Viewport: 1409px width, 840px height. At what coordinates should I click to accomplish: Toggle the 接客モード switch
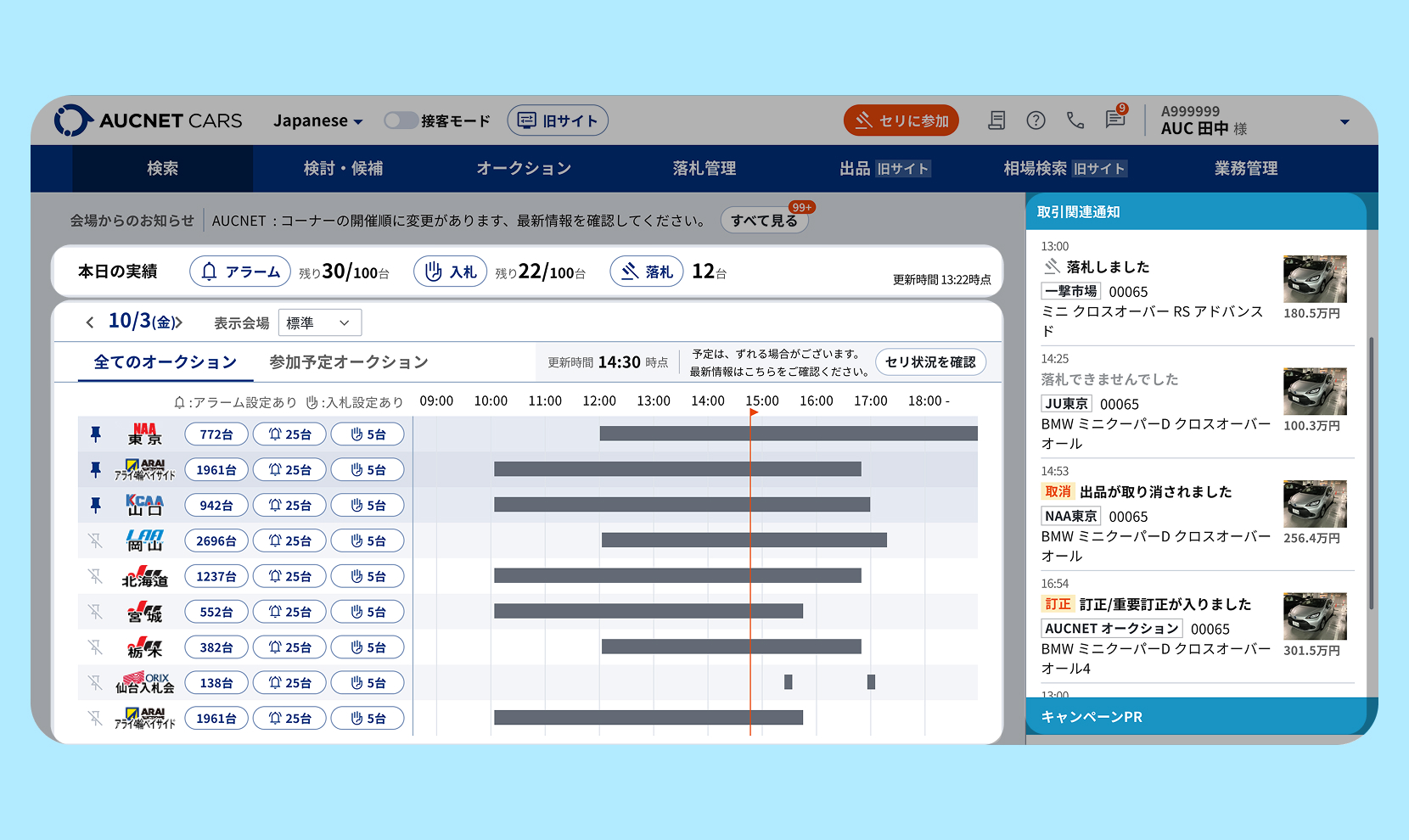pos(401,120)
